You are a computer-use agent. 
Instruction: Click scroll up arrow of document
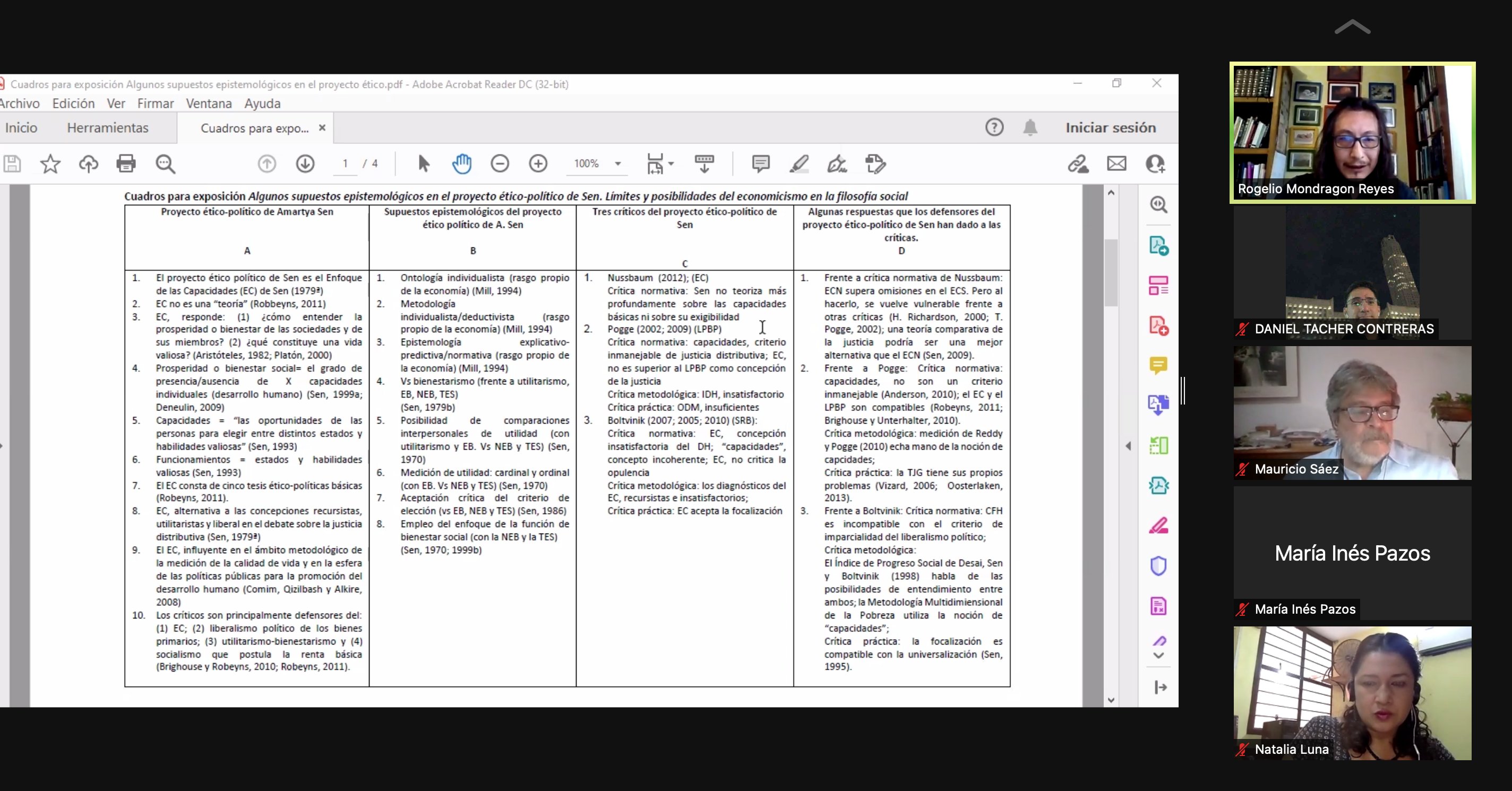click(1111, 193)
